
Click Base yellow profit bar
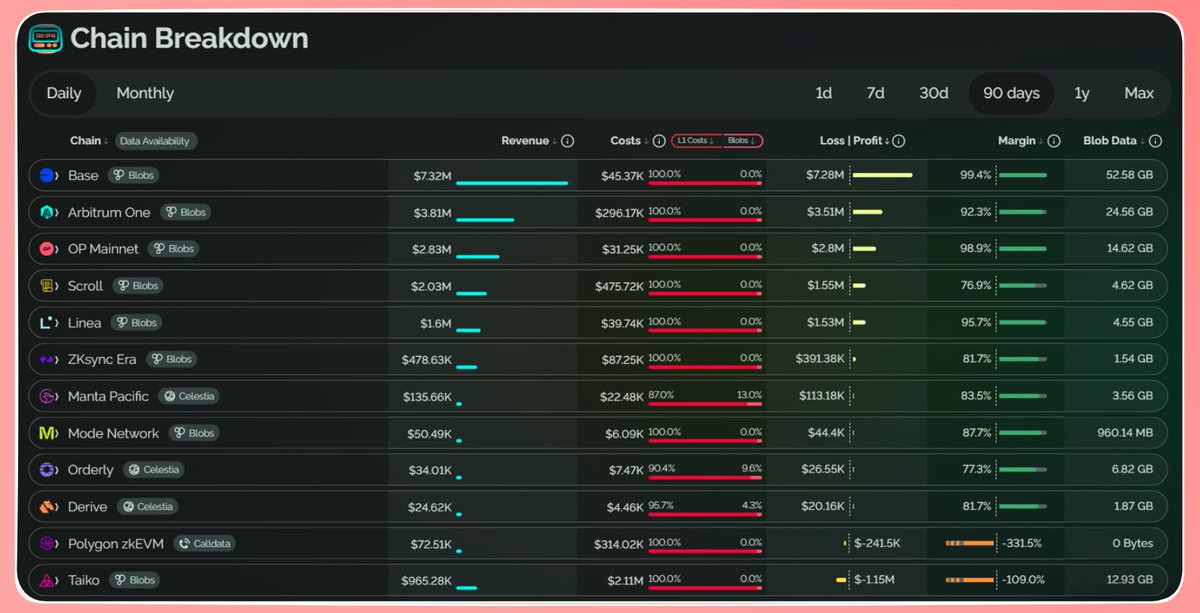click(882, 175)
